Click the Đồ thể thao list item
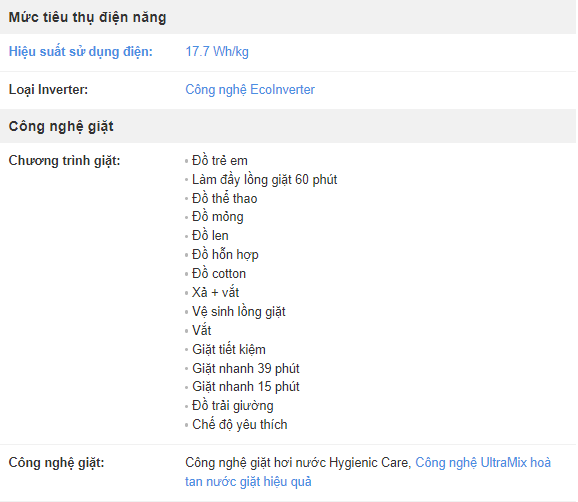578x502 pixels. click(224, 198)
